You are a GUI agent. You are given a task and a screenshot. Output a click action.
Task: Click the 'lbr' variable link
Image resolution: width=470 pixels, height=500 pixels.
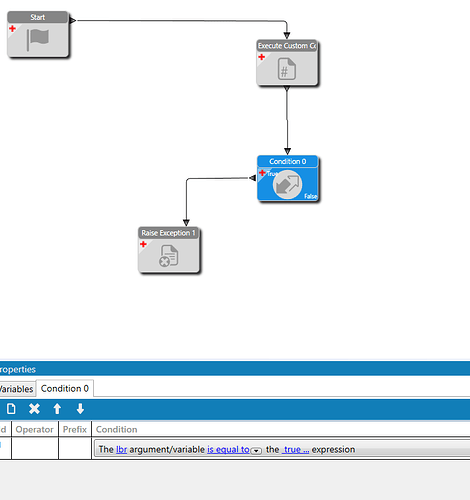(x=121, y=450)
